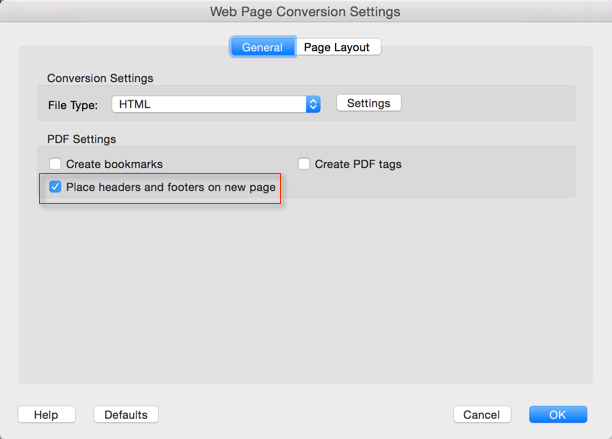
Task: Tick the Create PDF tags checkbox
Action: click(x=304, y=164)
